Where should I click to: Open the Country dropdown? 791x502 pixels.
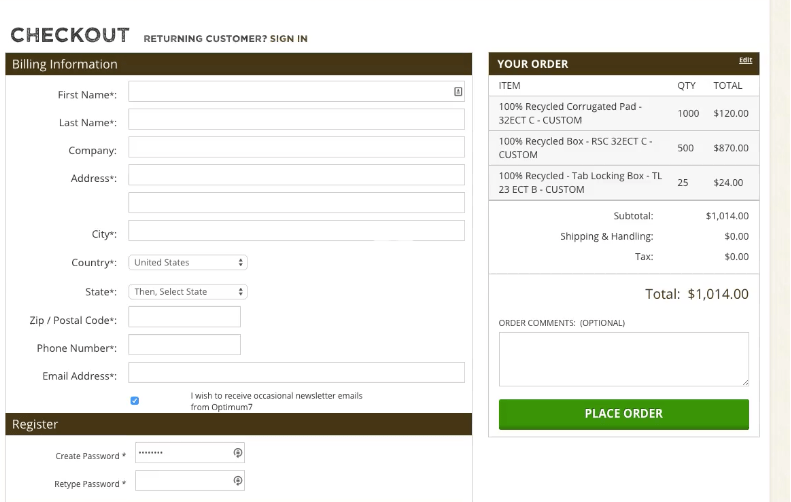pos(188,262)
